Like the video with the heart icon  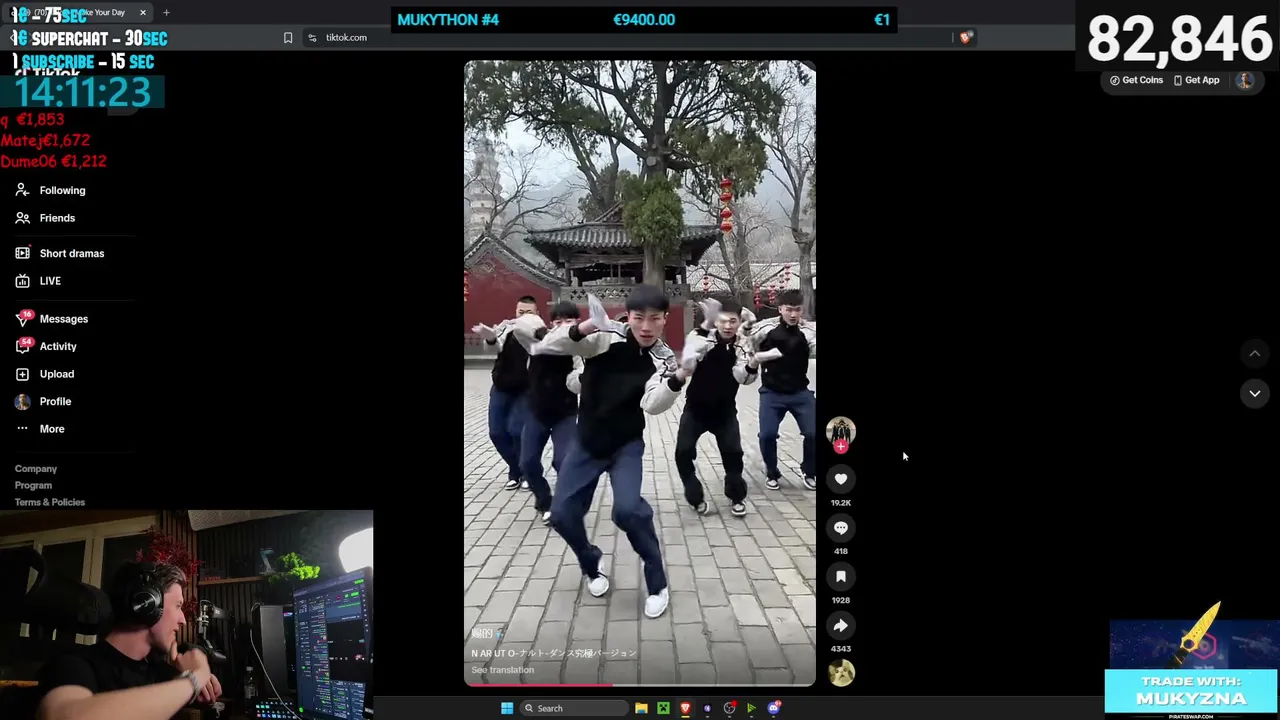point(841,479)
